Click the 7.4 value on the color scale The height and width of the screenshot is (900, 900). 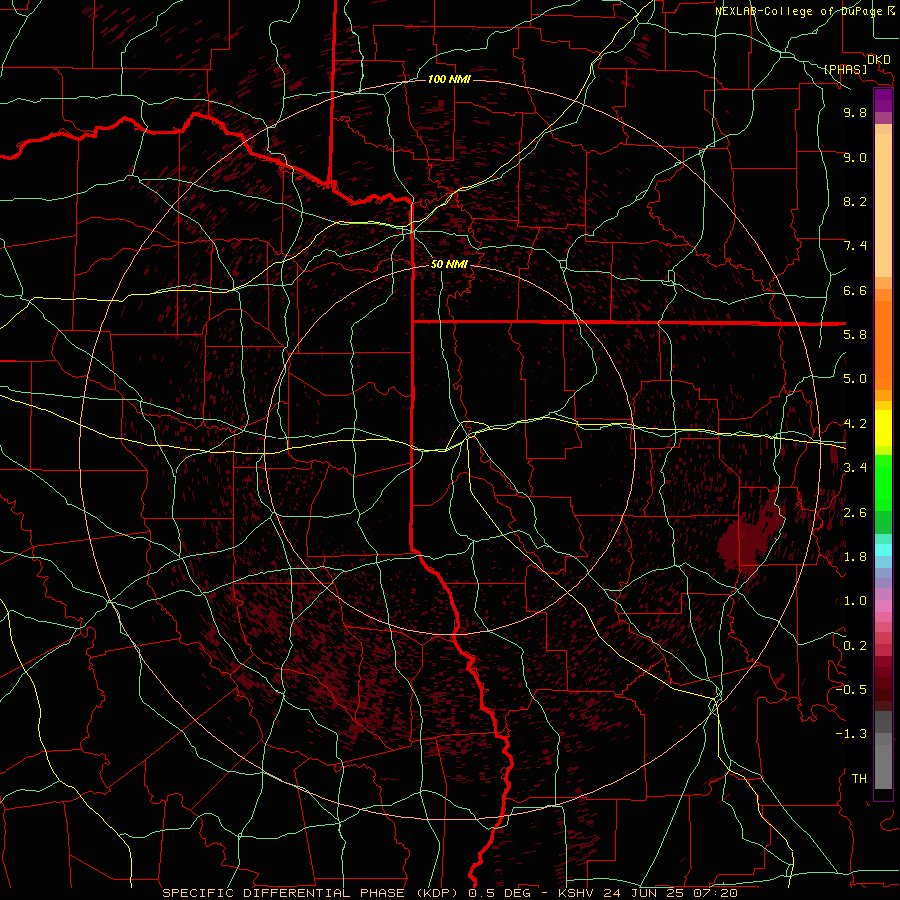click(x=855, y=246)
